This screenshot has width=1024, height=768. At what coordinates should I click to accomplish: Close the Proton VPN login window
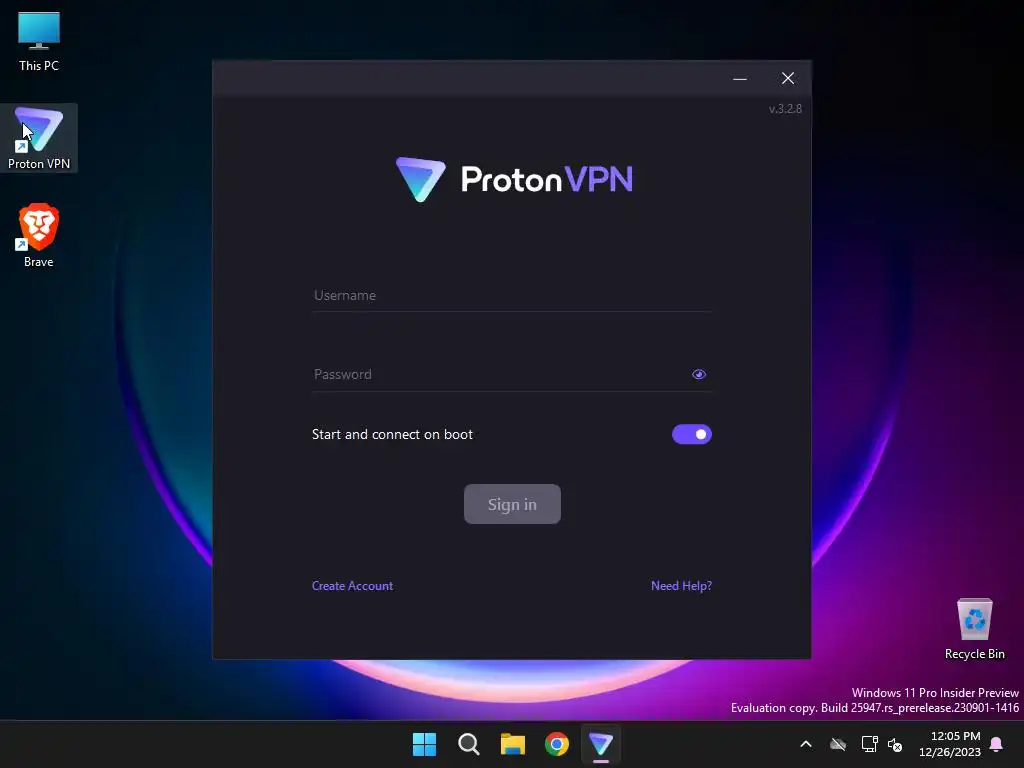tap(788, 79)
